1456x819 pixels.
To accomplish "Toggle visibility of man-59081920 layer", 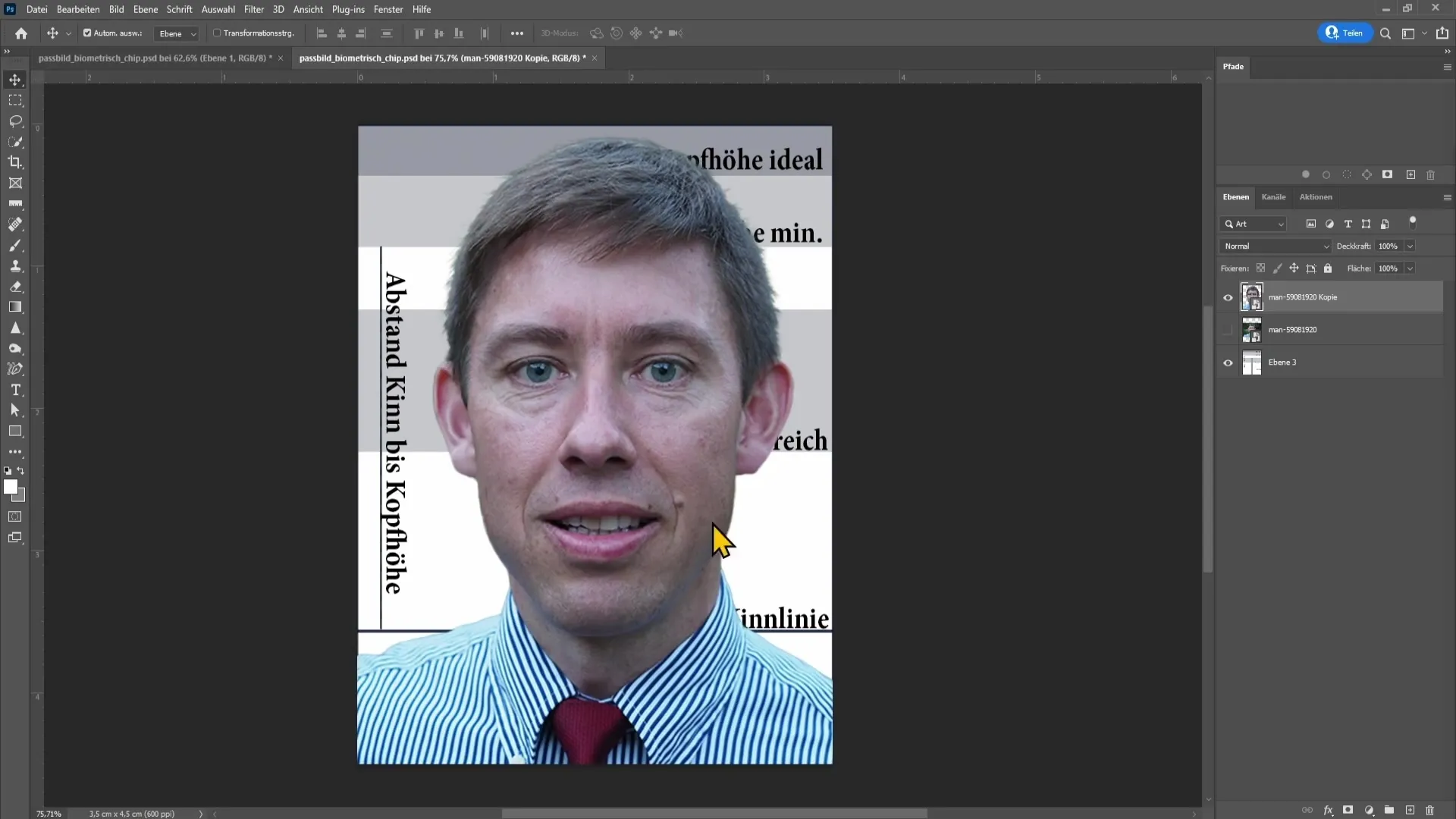I will coord(1228,330).
